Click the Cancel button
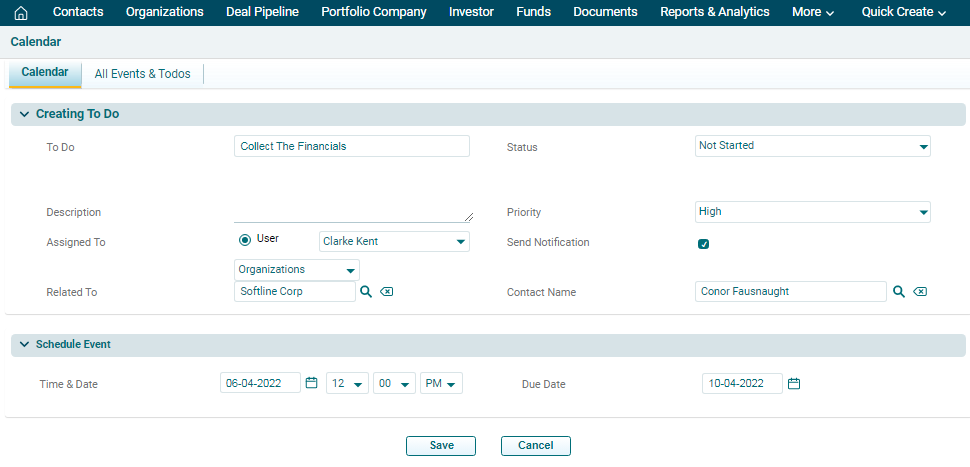Image resolution: width=970 pixels, height=467 pixels. pyautogui.click(x=535, y=446)
